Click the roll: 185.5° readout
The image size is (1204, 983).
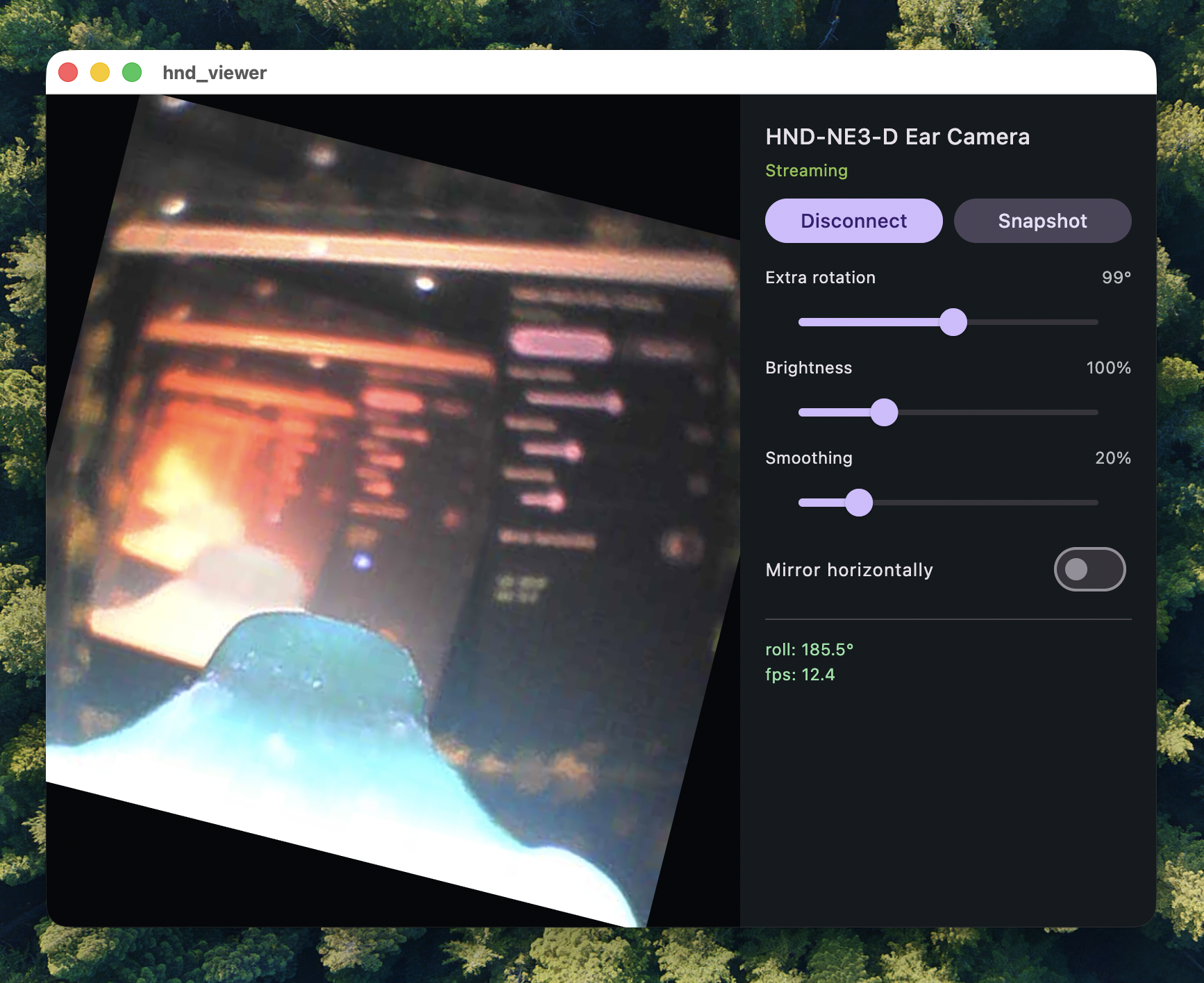809,650
